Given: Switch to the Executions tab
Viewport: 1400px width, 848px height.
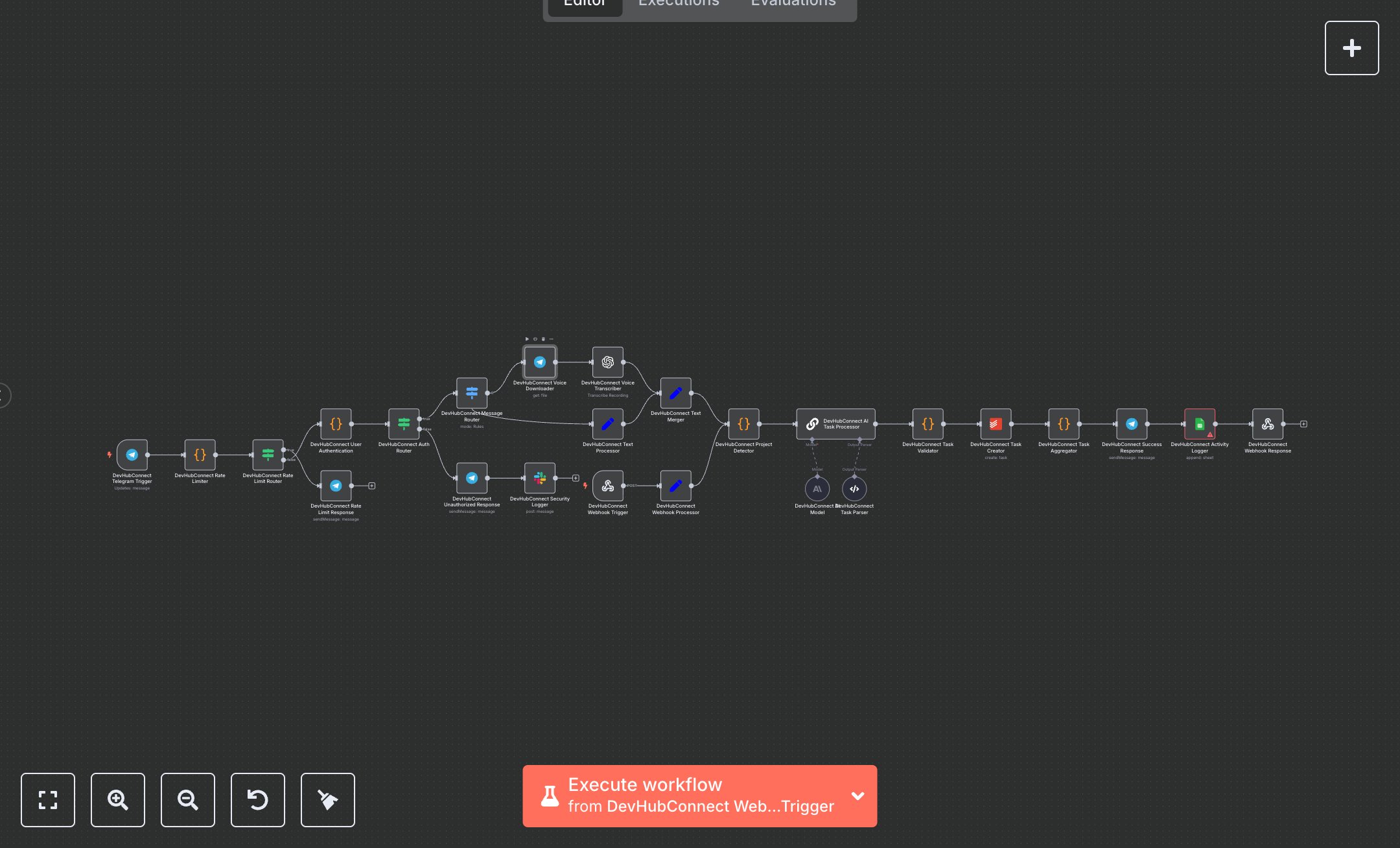Looking at the screenshot, I should tap(678, 4).
